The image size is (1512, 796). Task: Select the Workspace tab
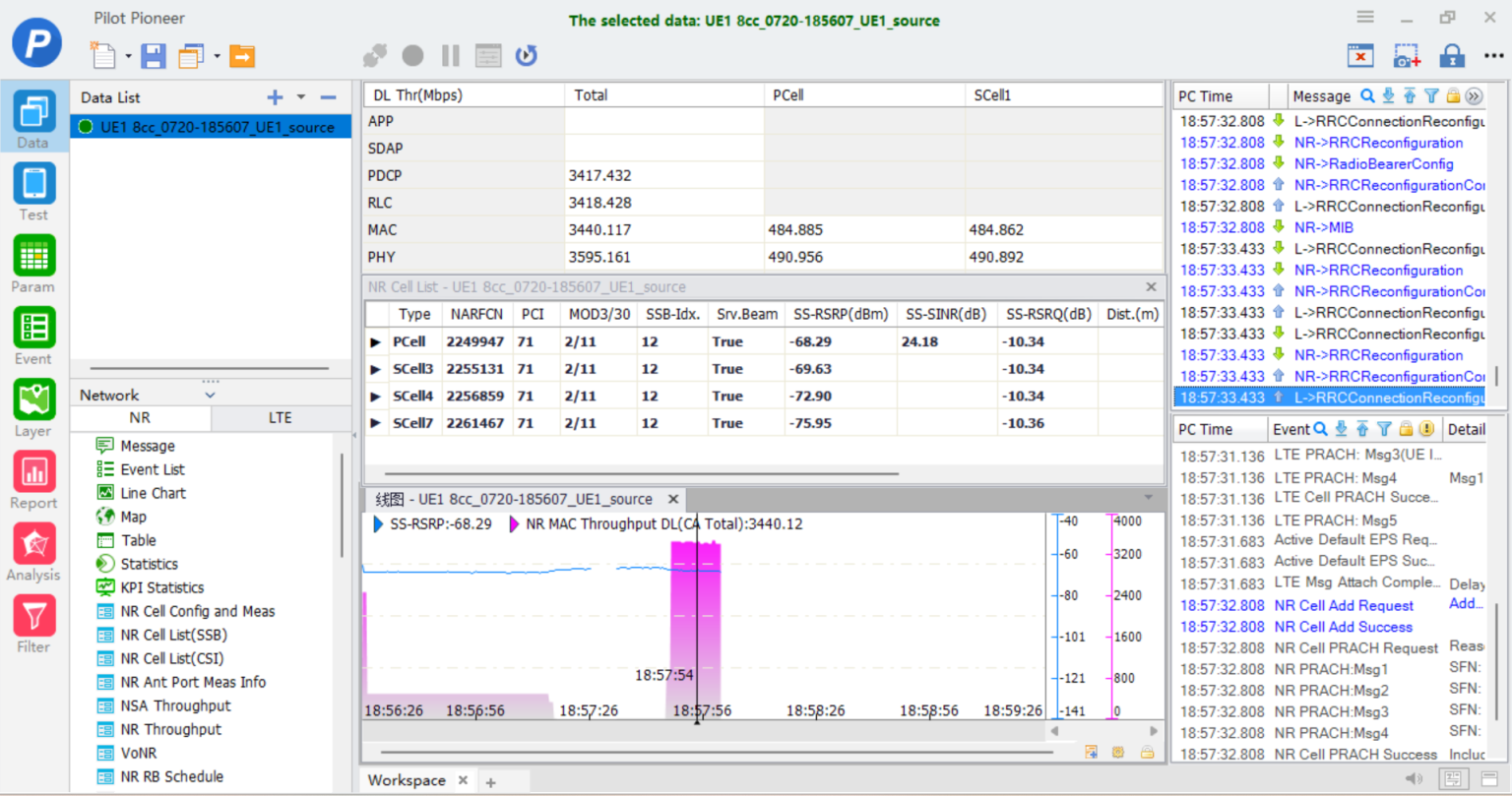pos(407,780)
